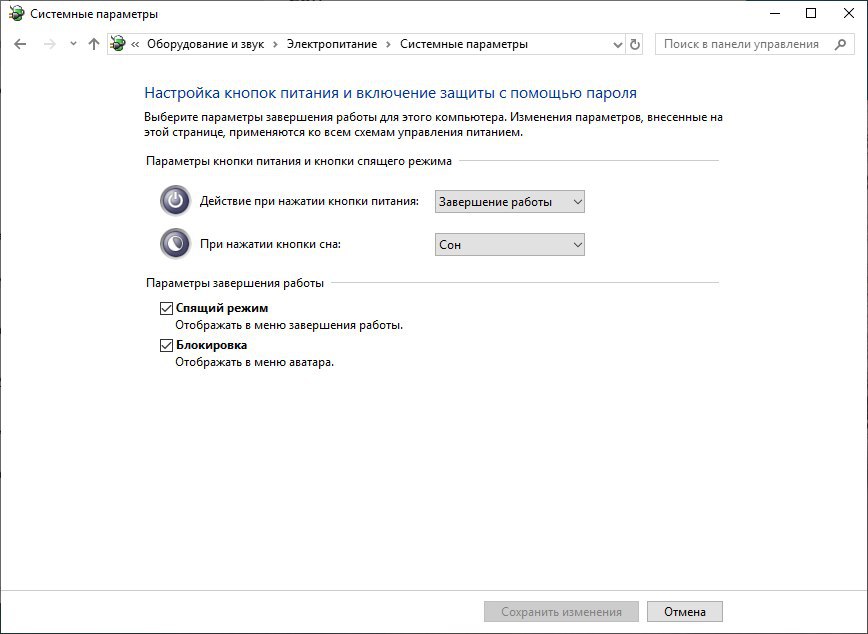The image size is (868, 634).
Task: Click the "Системные параметры" breadcrumb
Action: coord(464,44)
